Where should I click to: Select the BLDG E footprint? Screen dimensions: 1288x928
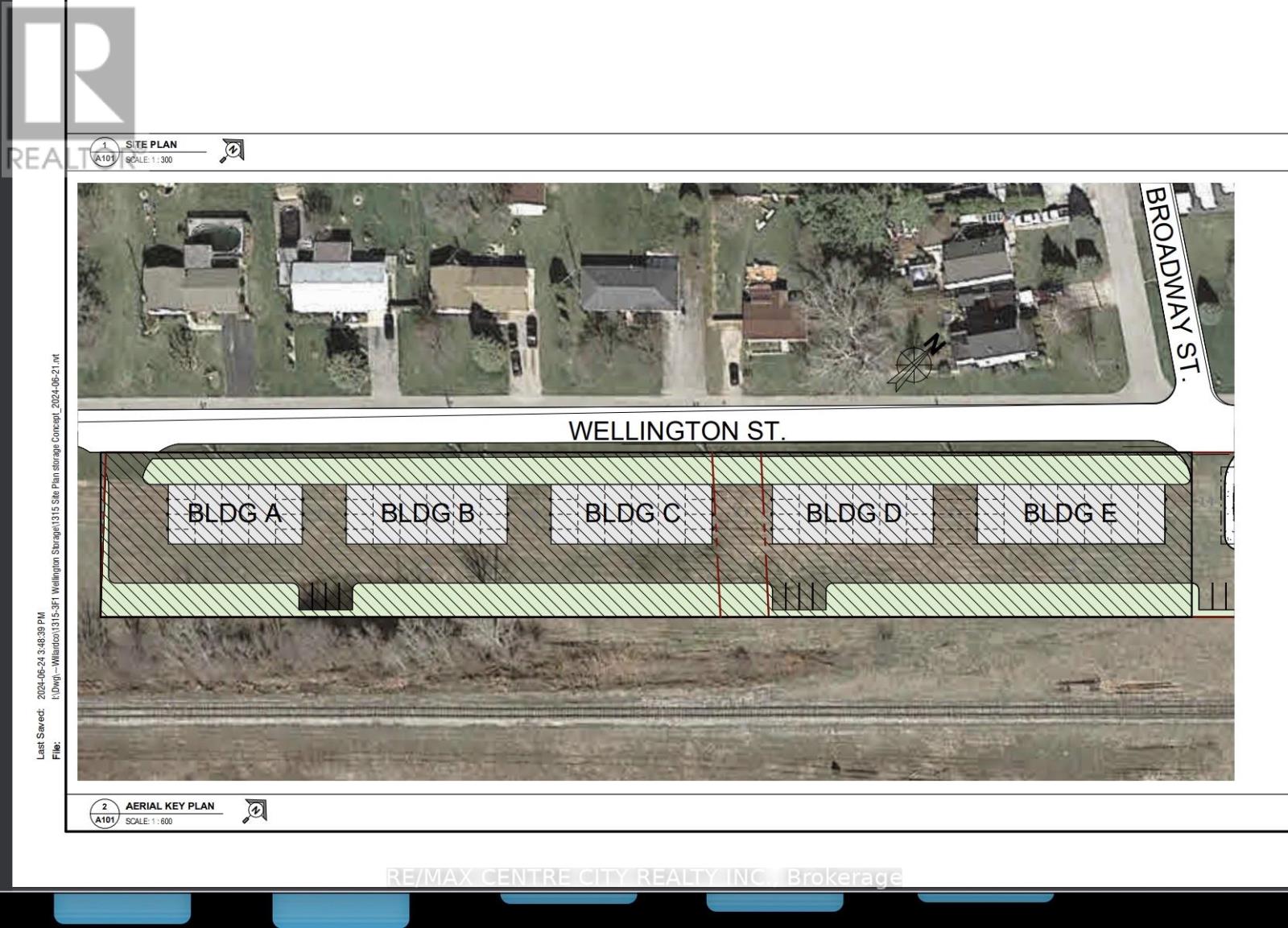[x=1070, y=513]
